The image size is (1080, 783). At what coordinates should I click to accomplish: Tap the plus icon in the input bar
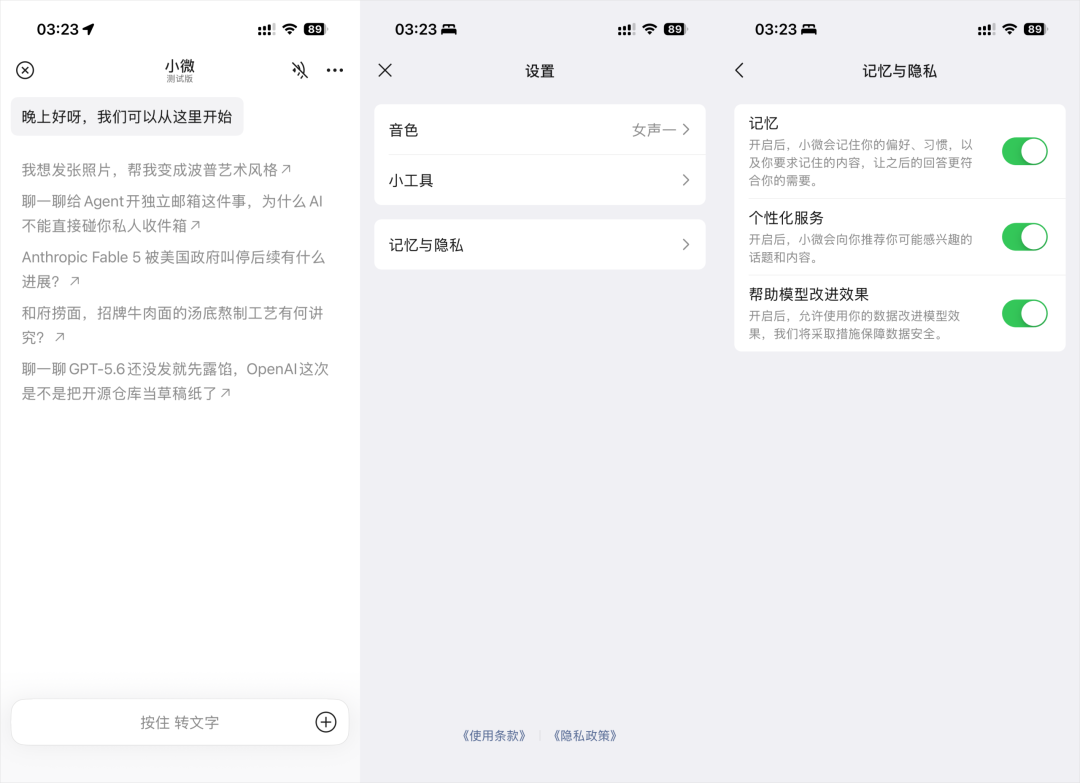coord(326,722)
